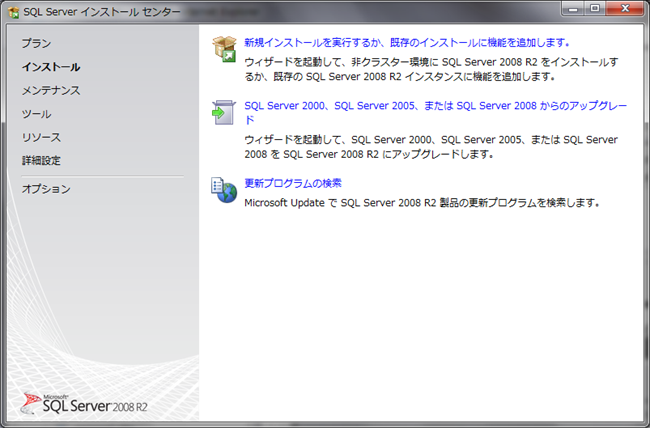Screen dimensions: 650x428
Task: Open the メンテナンス page
Action: pyautogui.click(x=51, y=90)
